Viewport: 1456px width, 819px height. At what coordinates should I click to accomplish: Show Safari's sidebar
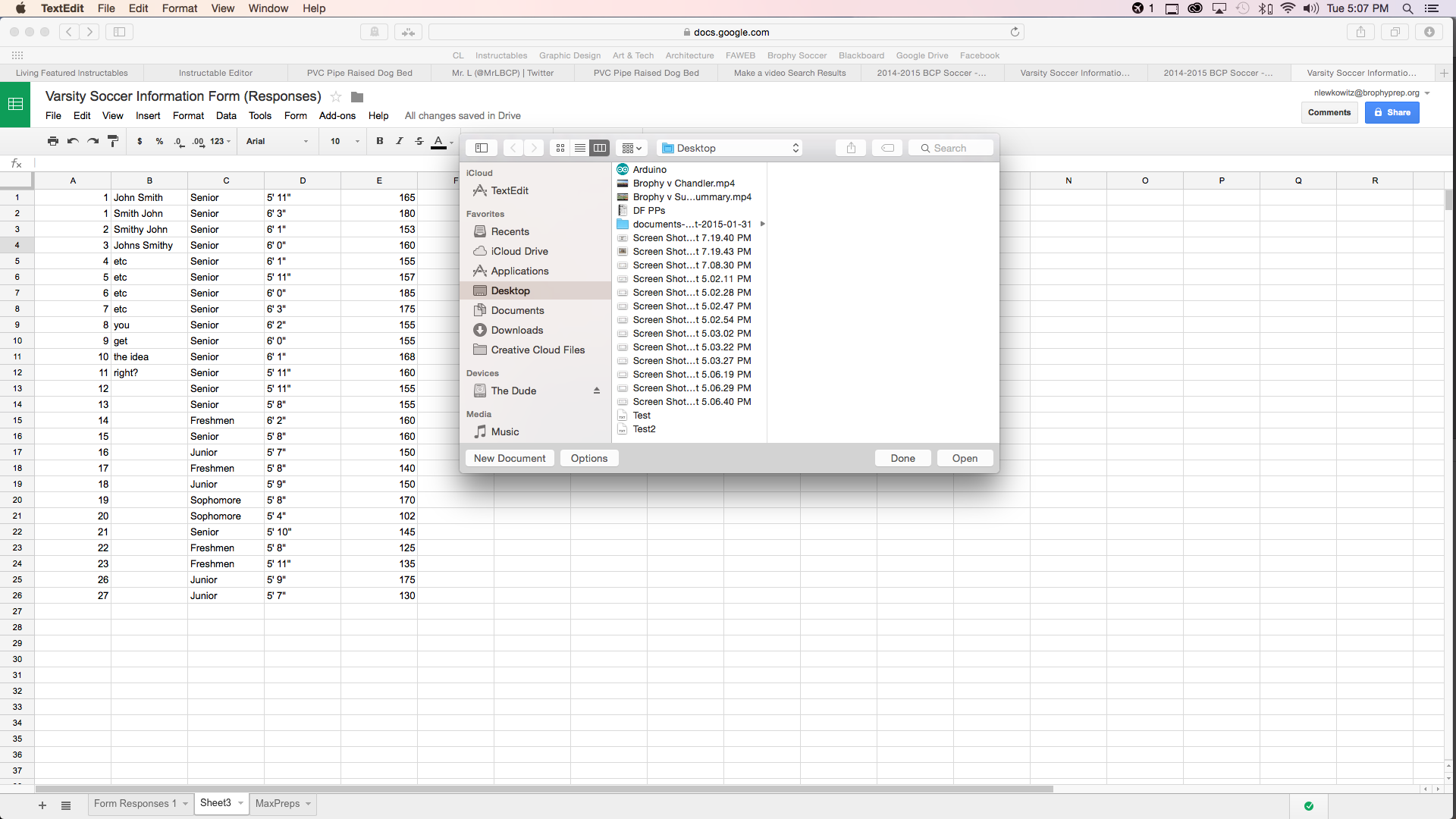tap(119, 32)
